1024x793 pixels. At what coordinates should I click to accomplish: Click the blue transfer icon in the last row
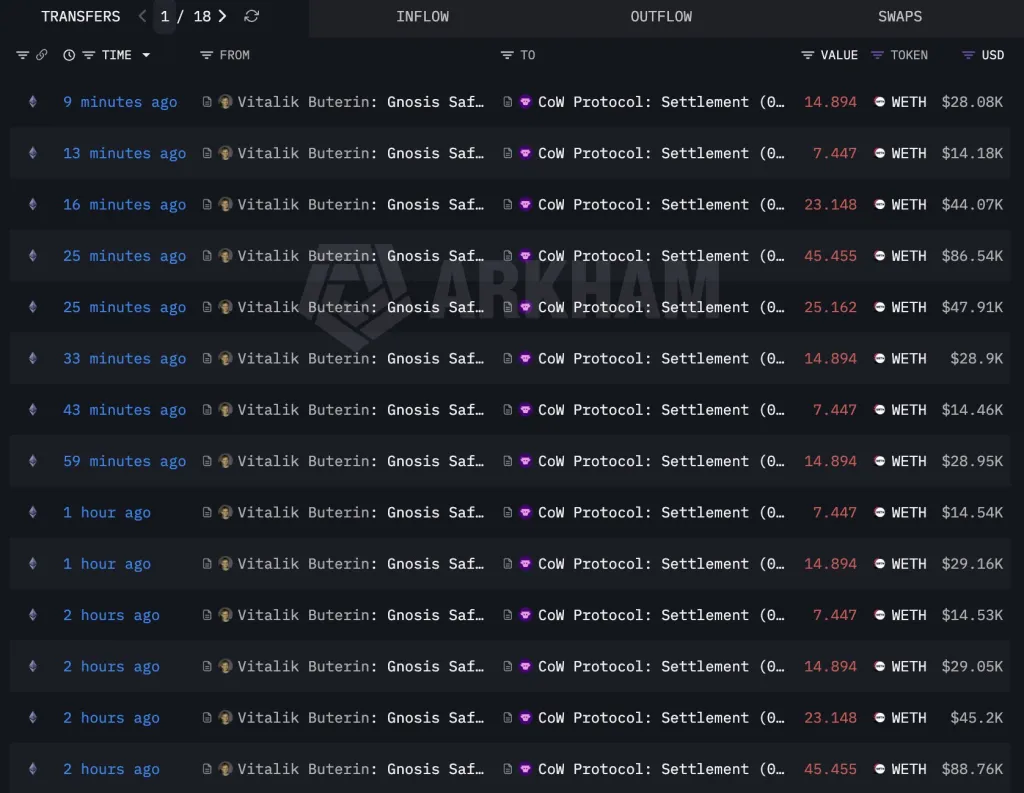coord(32,769)
